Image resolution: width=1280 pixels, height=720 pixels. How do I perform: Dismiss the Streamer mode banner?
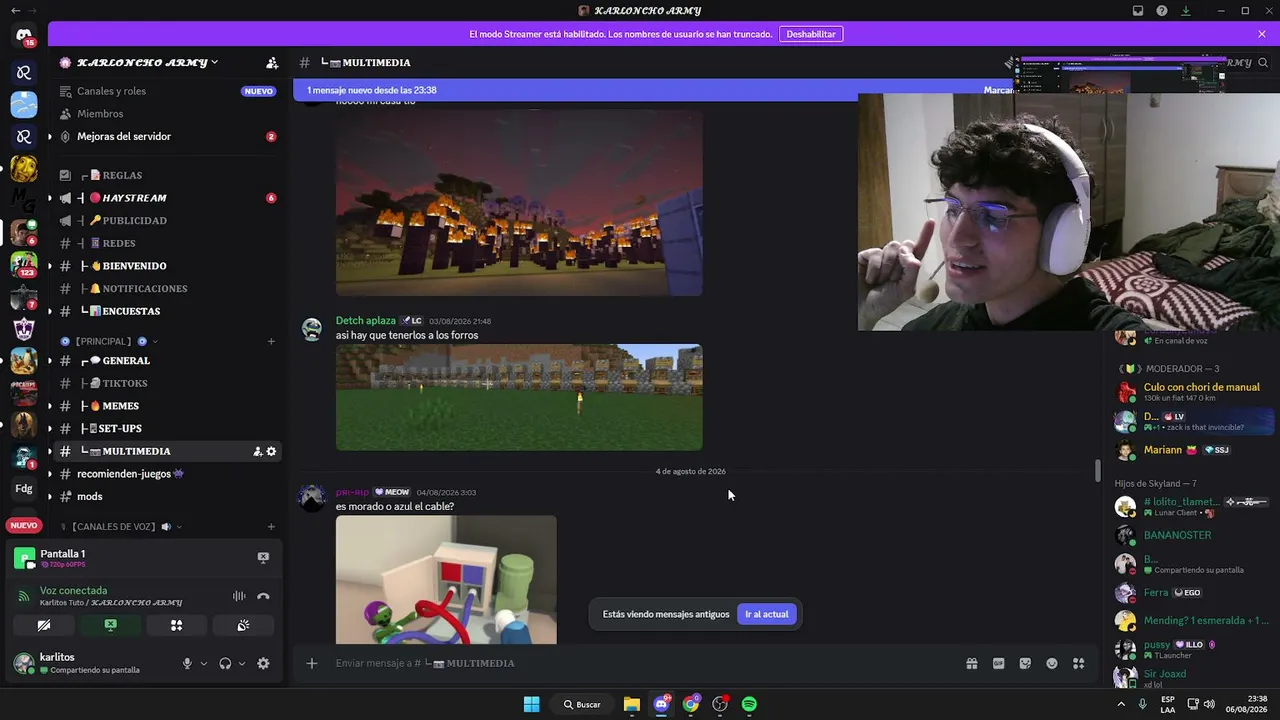1262,34
